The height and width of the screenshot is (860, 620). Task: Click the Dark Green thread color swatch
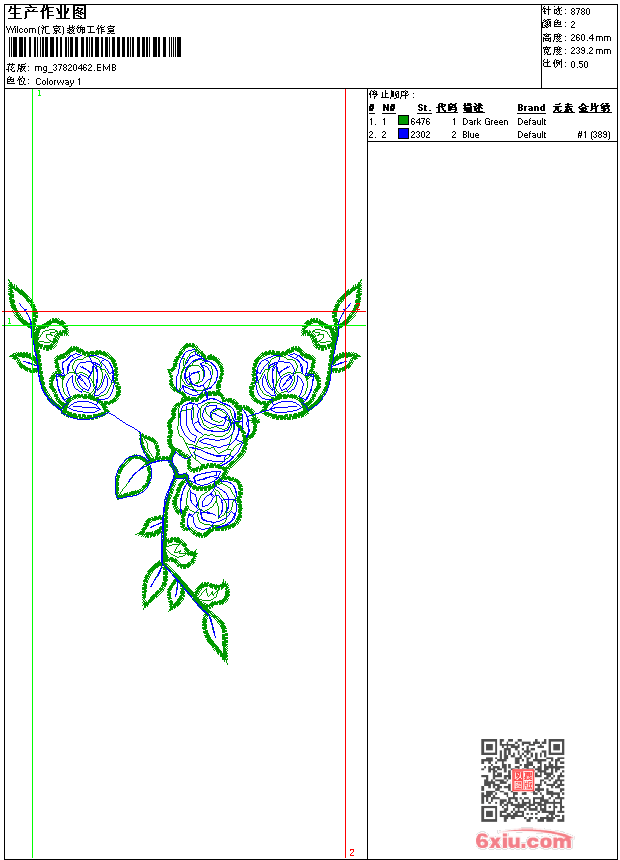click(403, 121)
